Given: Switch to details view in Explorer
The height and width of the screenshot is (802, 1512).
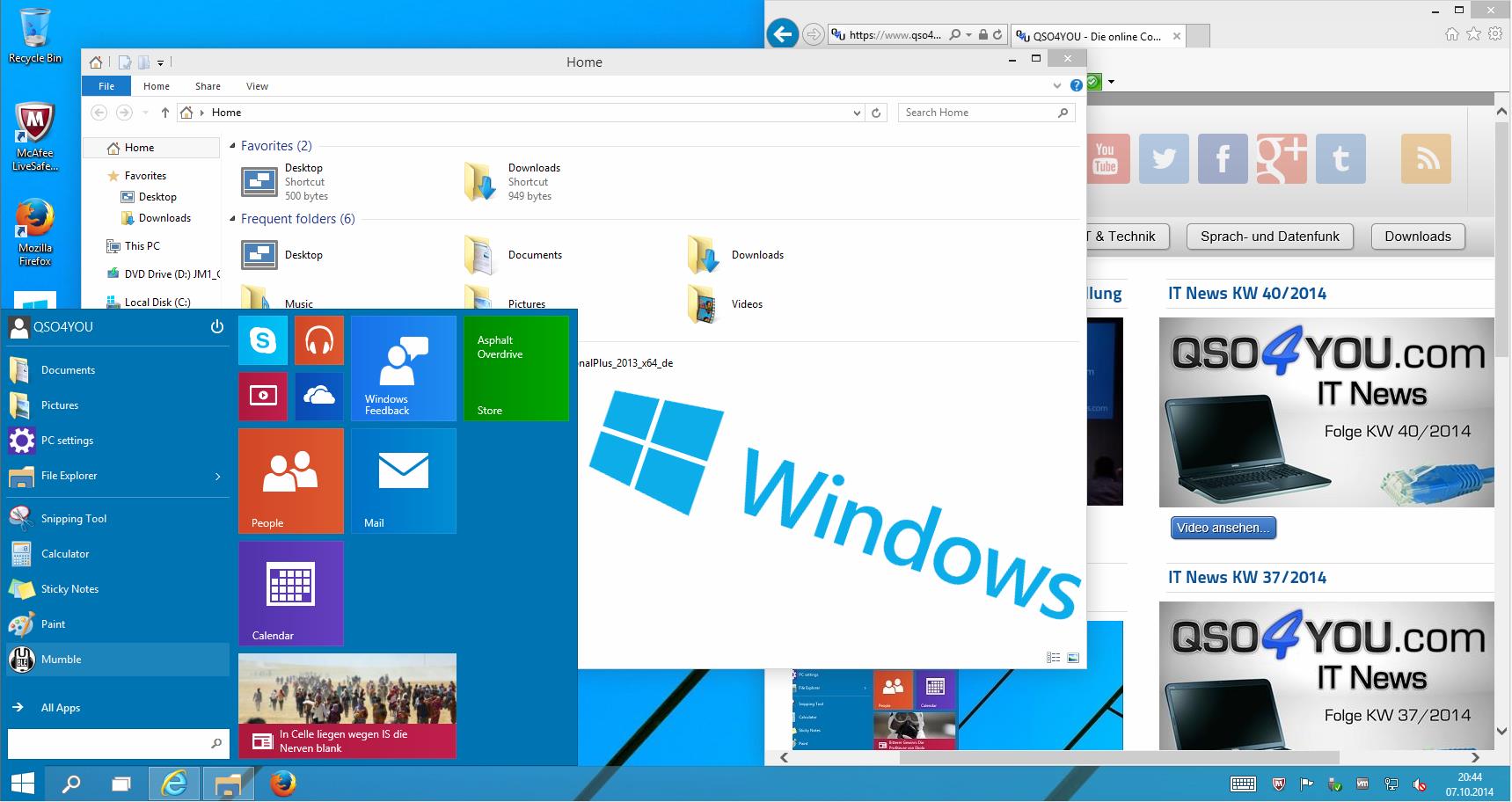Looking at the screenshot, I should click(1053, 658).
